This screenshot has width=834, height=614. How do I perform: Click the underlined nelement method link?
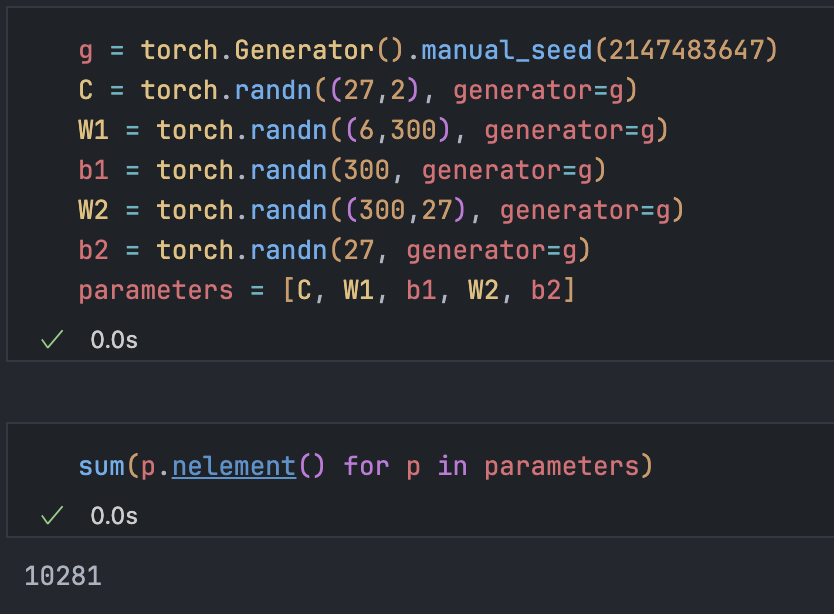234,466
